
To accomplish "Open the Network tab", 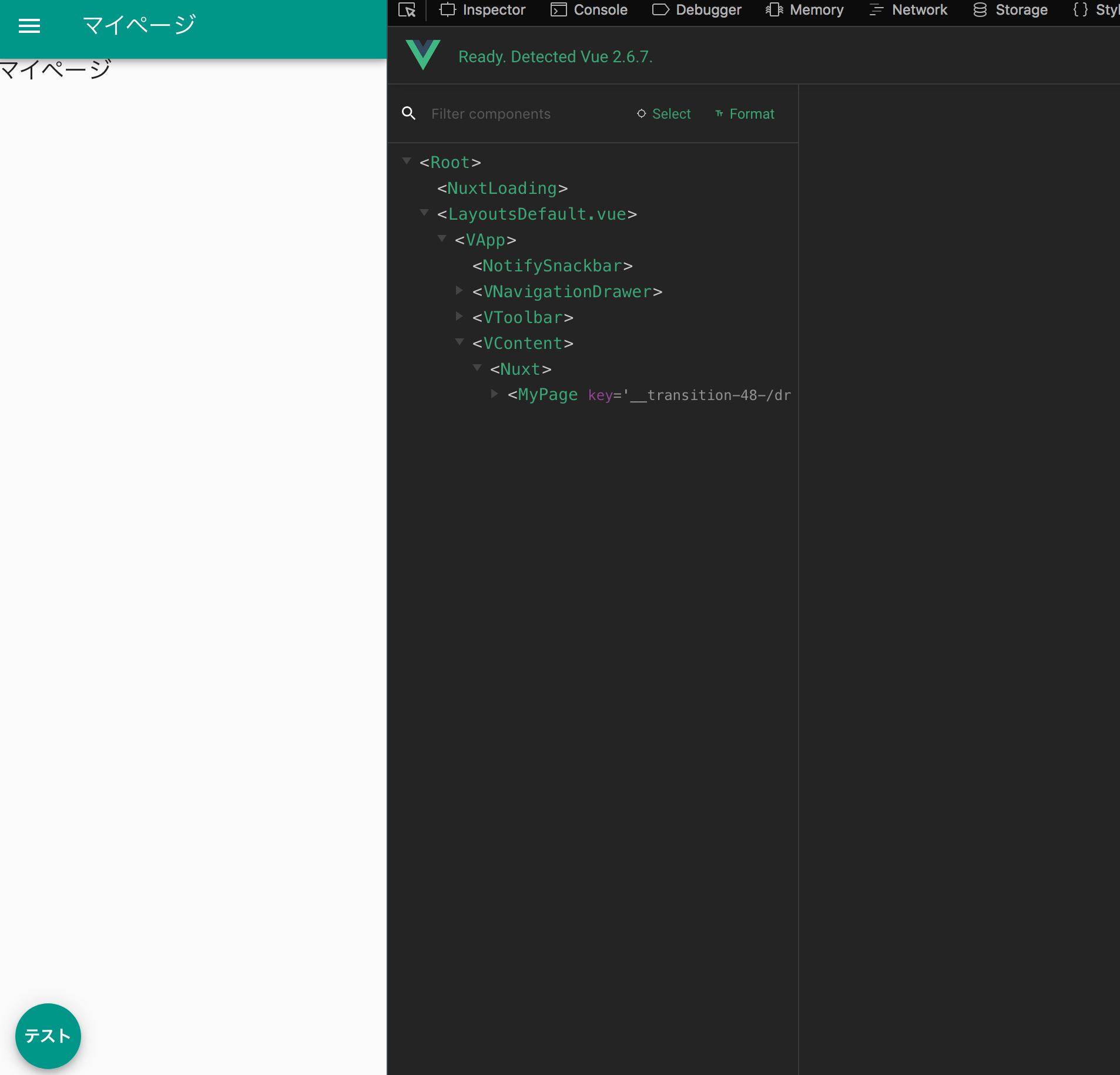I will tap(908, 10).
